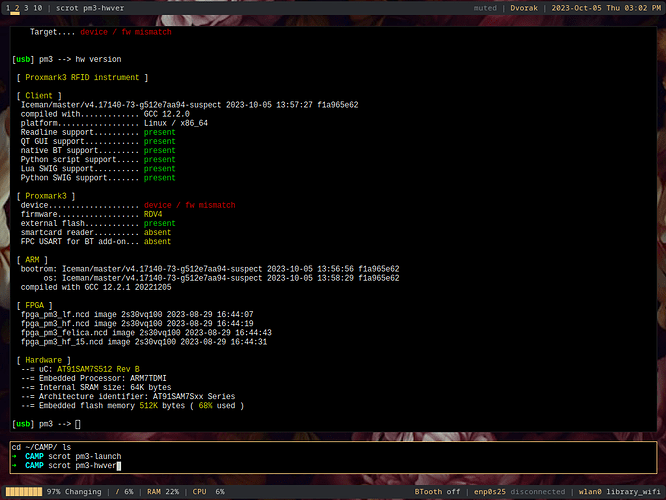This screenshot has width=666, height=500.
Task: Click the 'RAM 22%' status entry
Action: tap(163, 492)
